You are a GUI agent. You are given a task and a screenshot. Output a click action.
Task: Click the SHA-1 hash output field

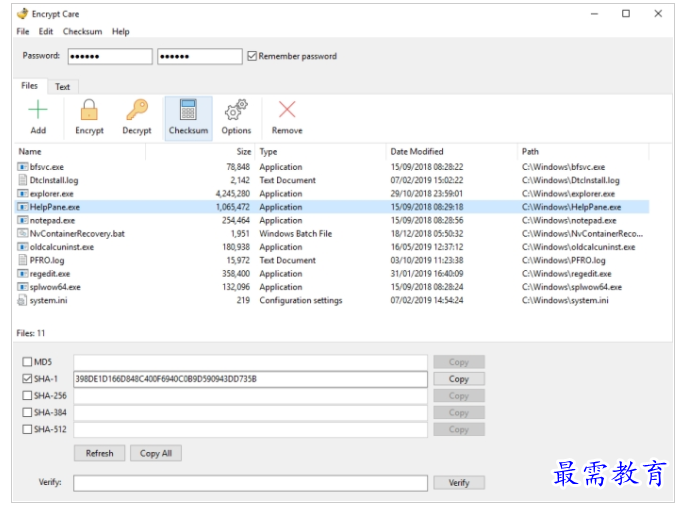[x=250, y=379]
